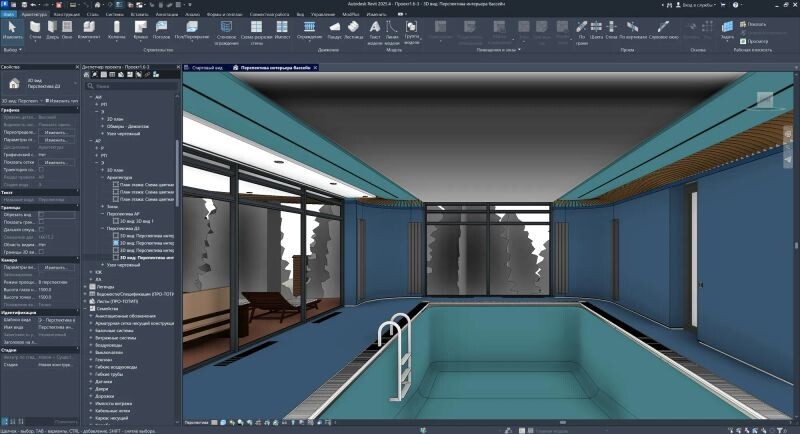This screenshot has height=434, width=800.
Task: Check the 3D вид: 3D вид 1 box
Action: point(116,220)
